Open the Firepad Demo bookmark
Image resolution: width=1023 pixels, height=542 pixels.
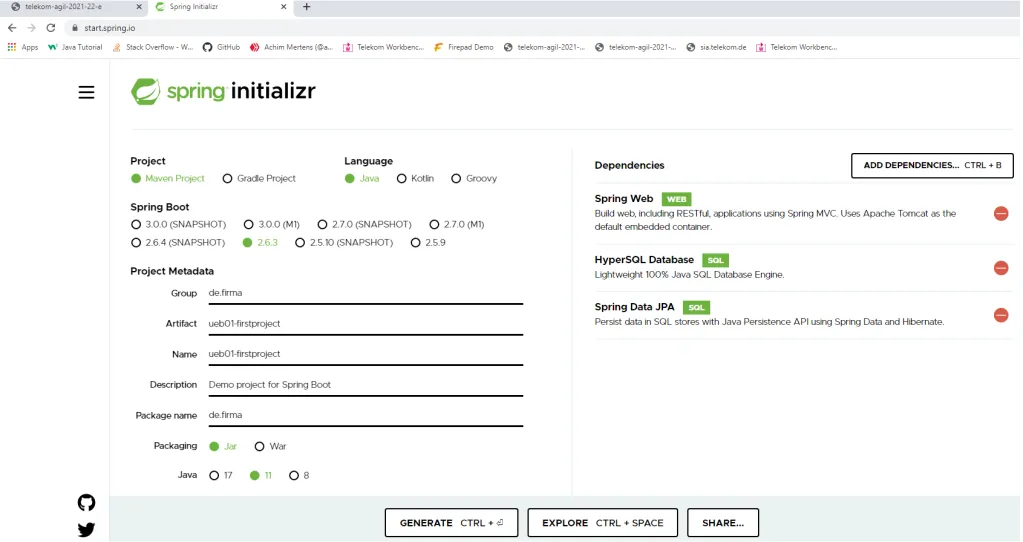click(464, 47)
